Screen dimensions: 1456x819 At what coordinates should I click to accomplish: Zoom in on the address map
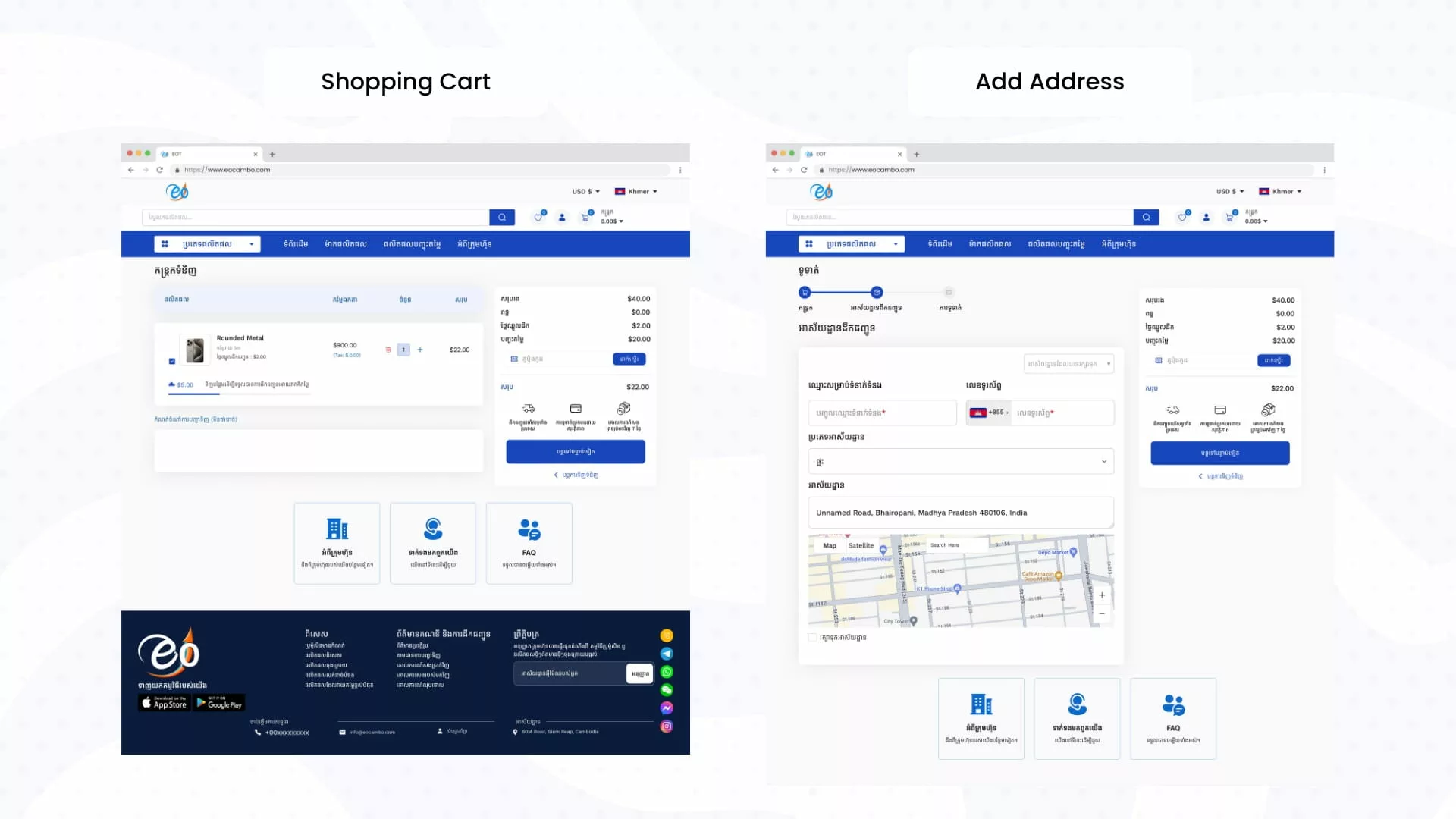[x=1102, y=595]
